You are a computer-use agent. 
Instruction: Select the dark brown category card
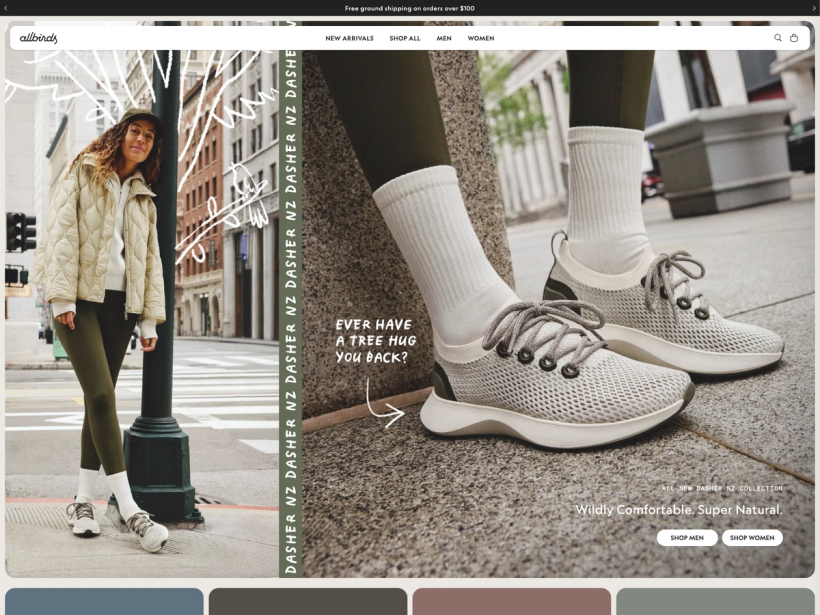tap(308, 601)
